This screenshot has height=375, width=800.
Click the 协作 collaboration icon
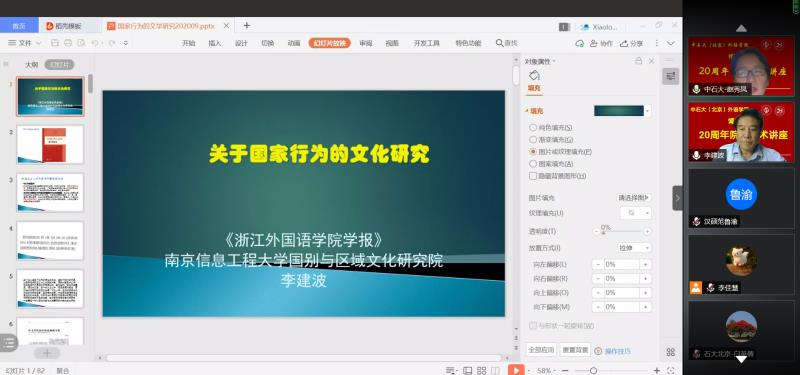pyautogui.click(x=601, y=43)
